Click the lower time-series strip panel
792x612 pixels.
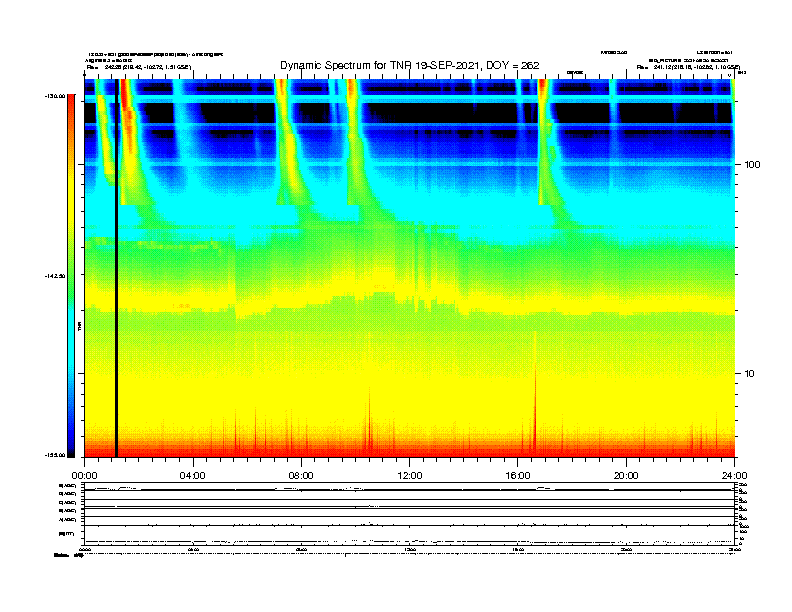[409, 514]
